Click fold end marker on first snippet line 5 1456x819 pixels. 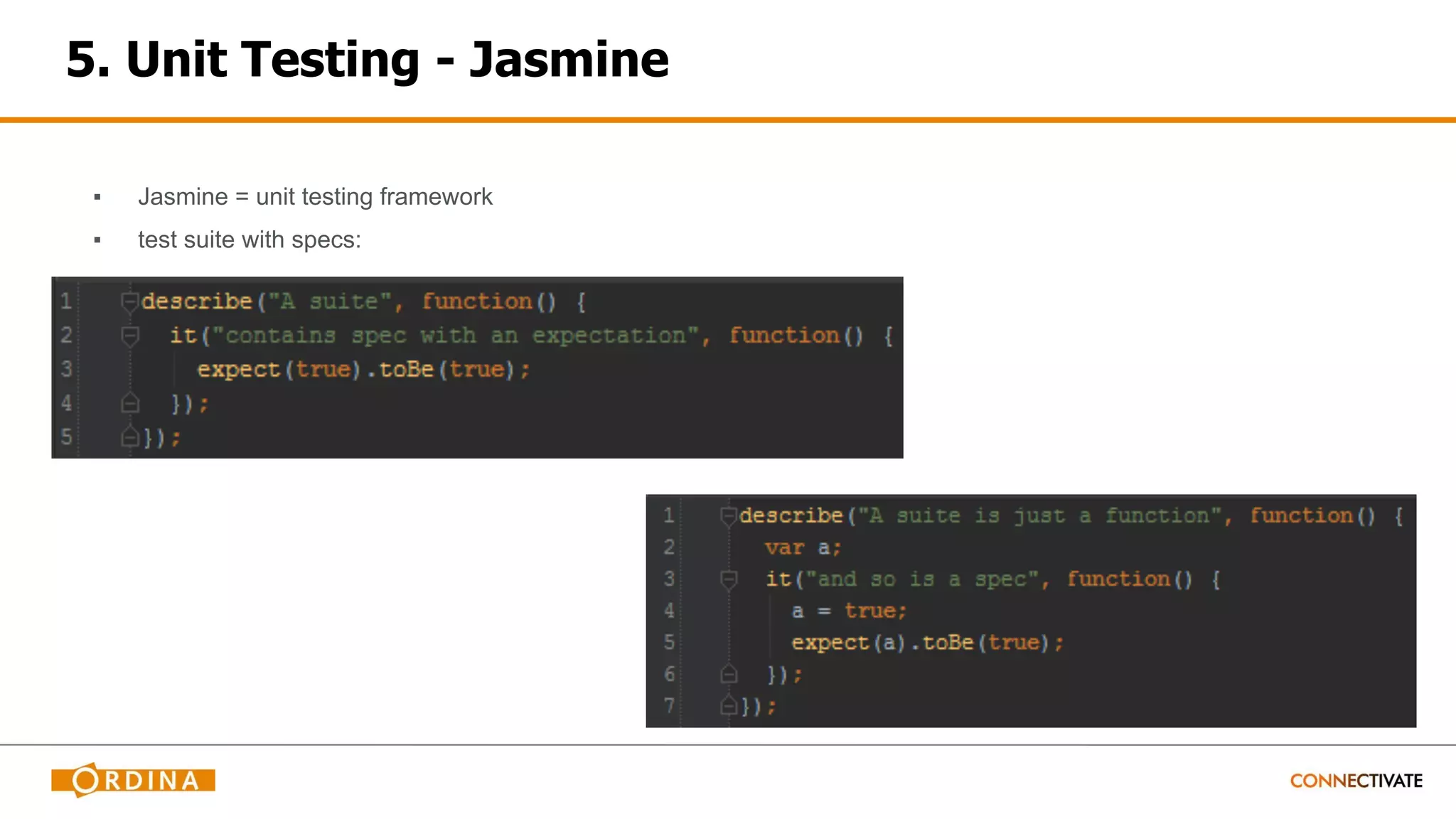point(129,437)
